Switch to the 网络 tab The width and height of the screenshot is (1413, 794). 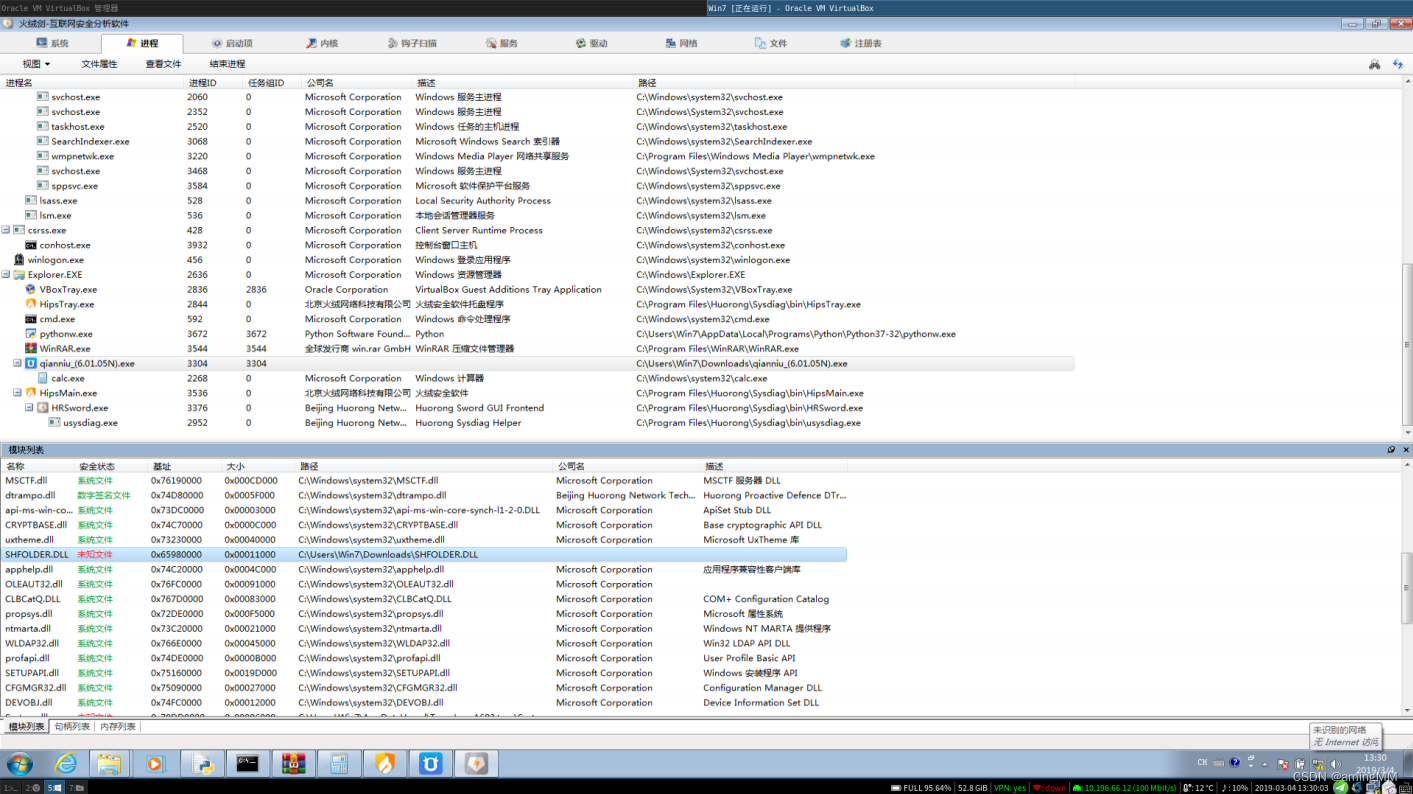(x=681, y=44)
